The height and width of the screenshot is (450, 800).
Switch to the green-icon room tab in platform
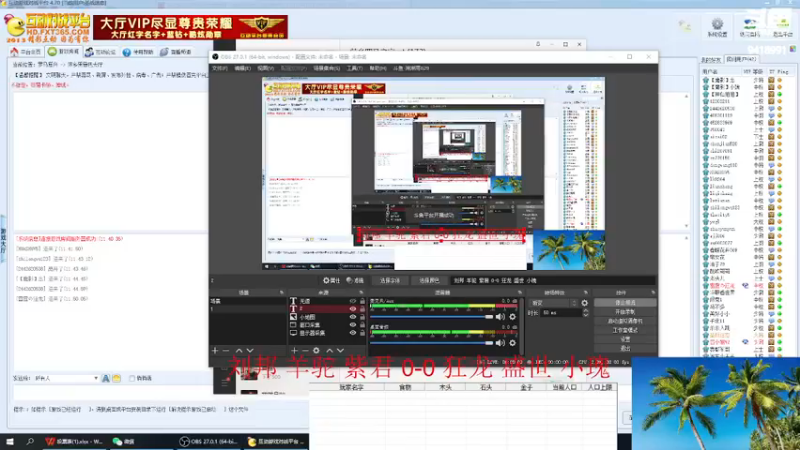click(x=64, y=52)
